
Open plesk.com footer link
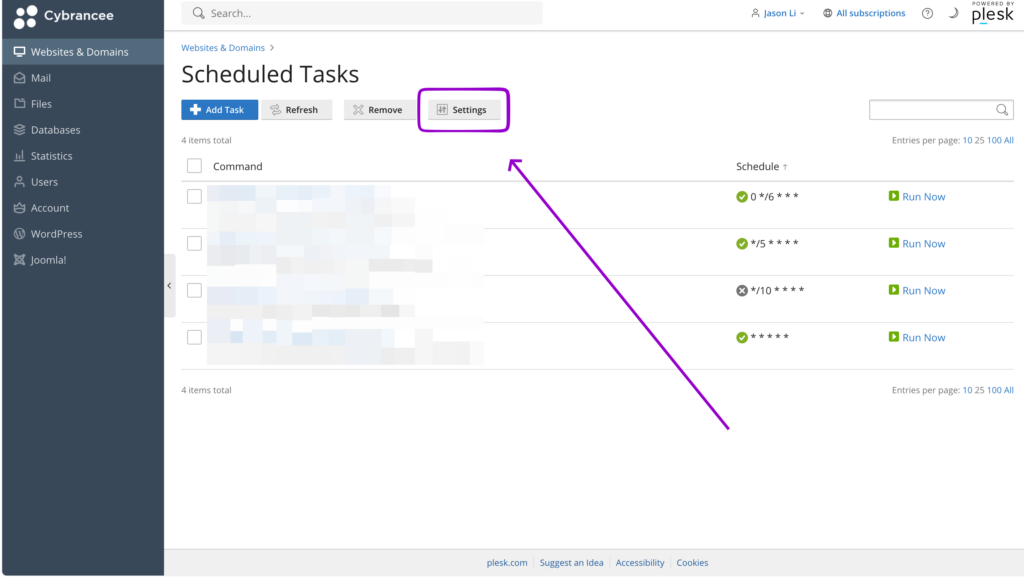click(507, 563)
